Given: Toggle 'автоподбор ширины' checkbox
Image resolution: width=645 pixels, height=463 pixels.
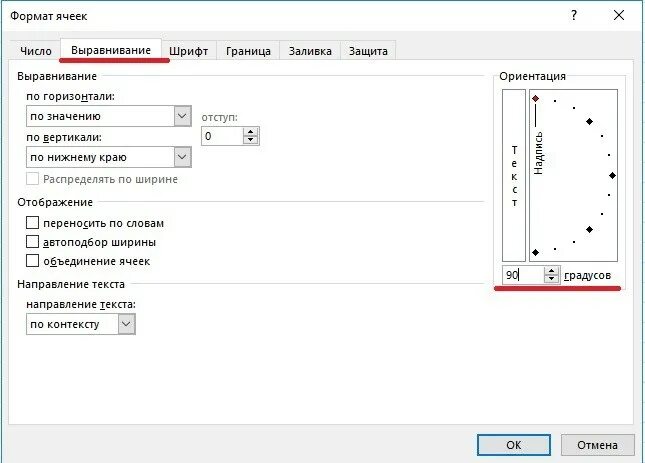Looking at the screenshot, I should pos(32,242).
